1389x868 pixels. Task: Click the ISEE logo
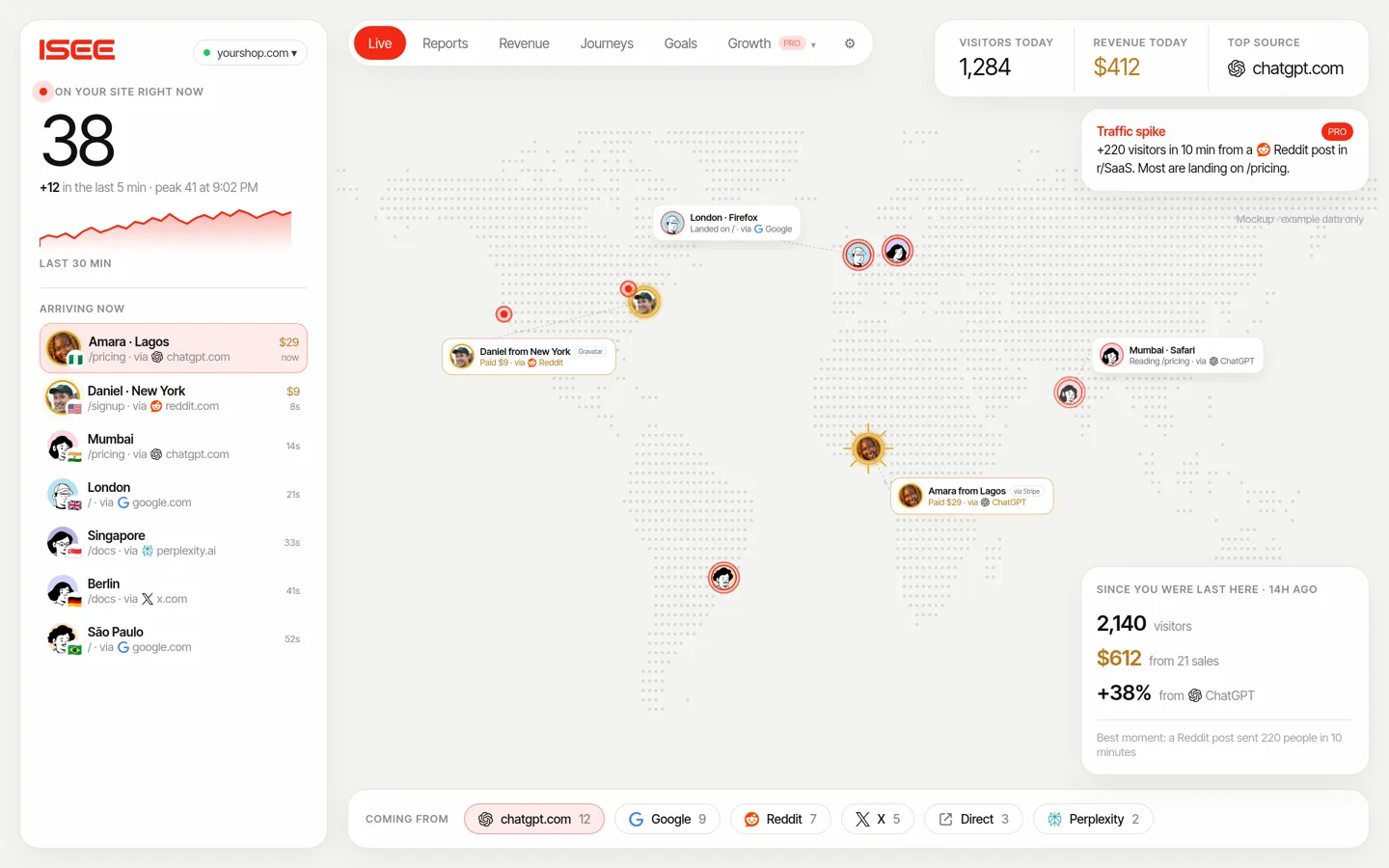(77, 50)
